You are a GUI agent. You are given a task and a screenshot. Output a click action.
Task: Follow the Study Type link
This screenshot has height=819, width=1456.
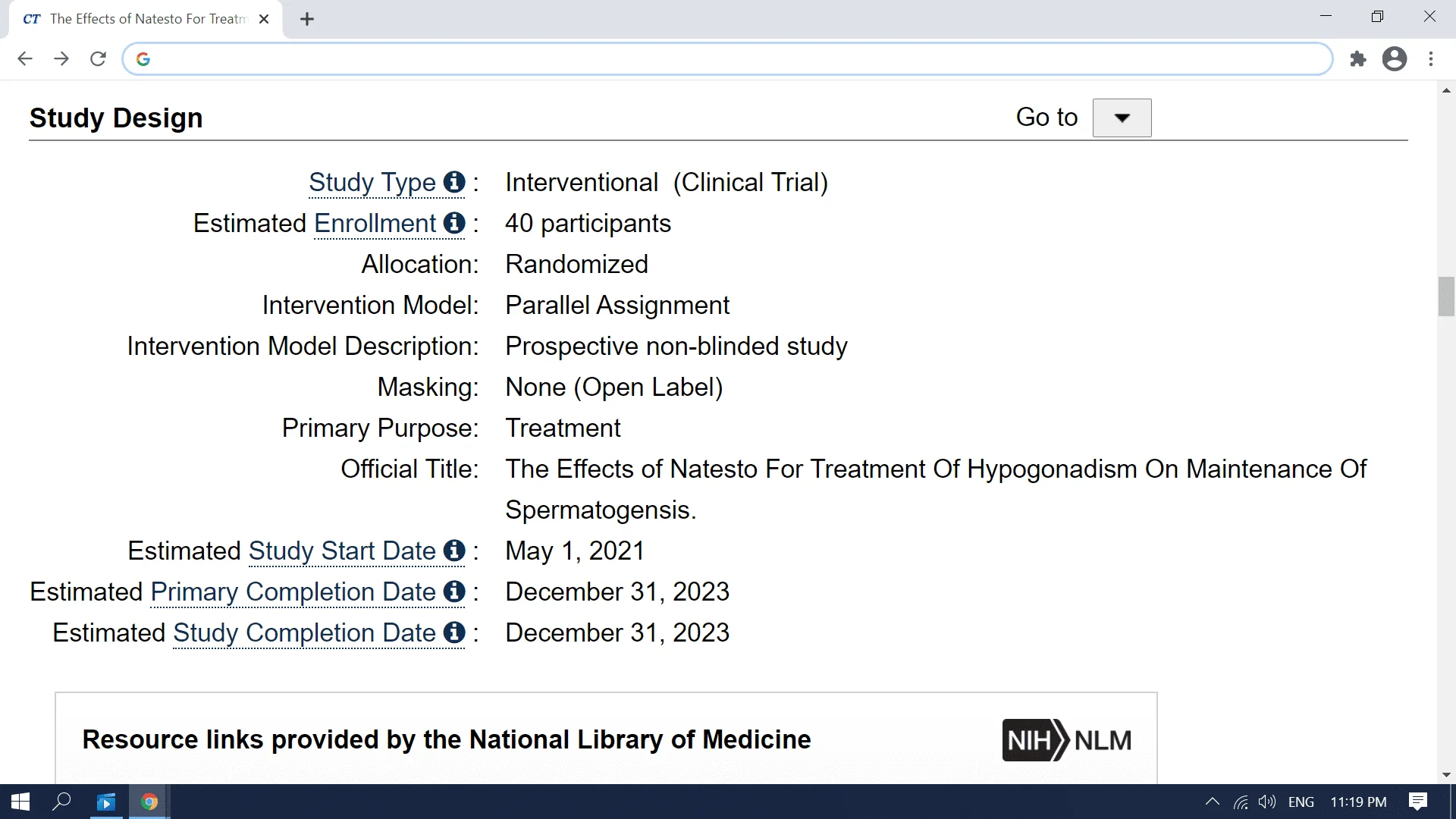coord(372,182)
